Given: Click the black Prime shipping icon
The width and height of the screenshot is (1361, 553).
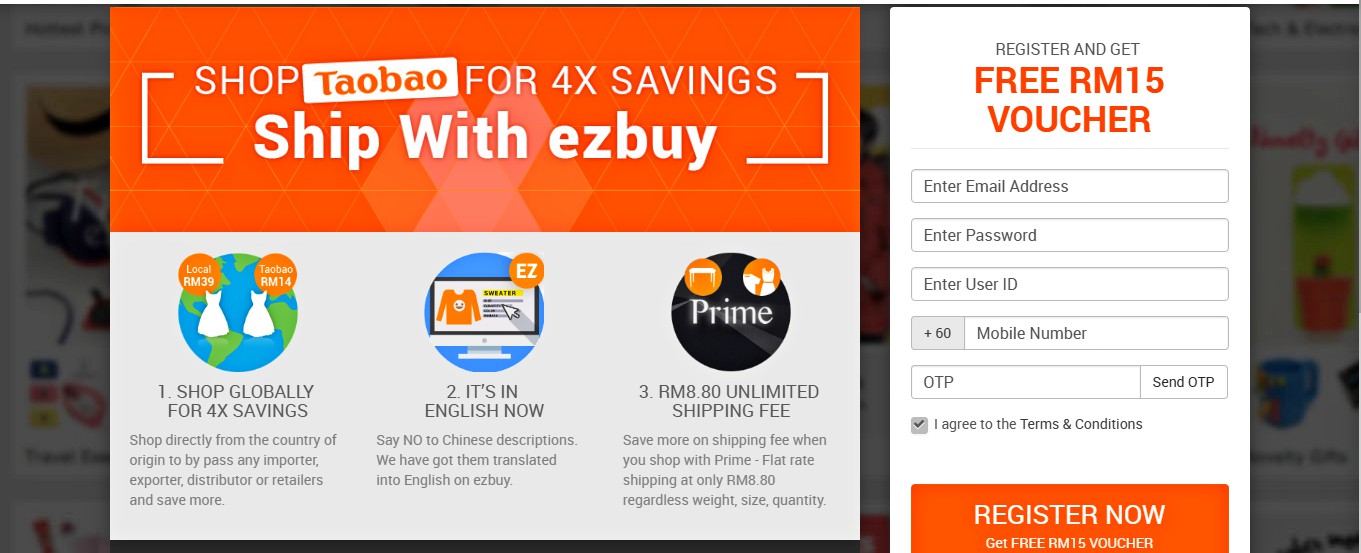Looking at the screenshot, I should pos(731,312).
